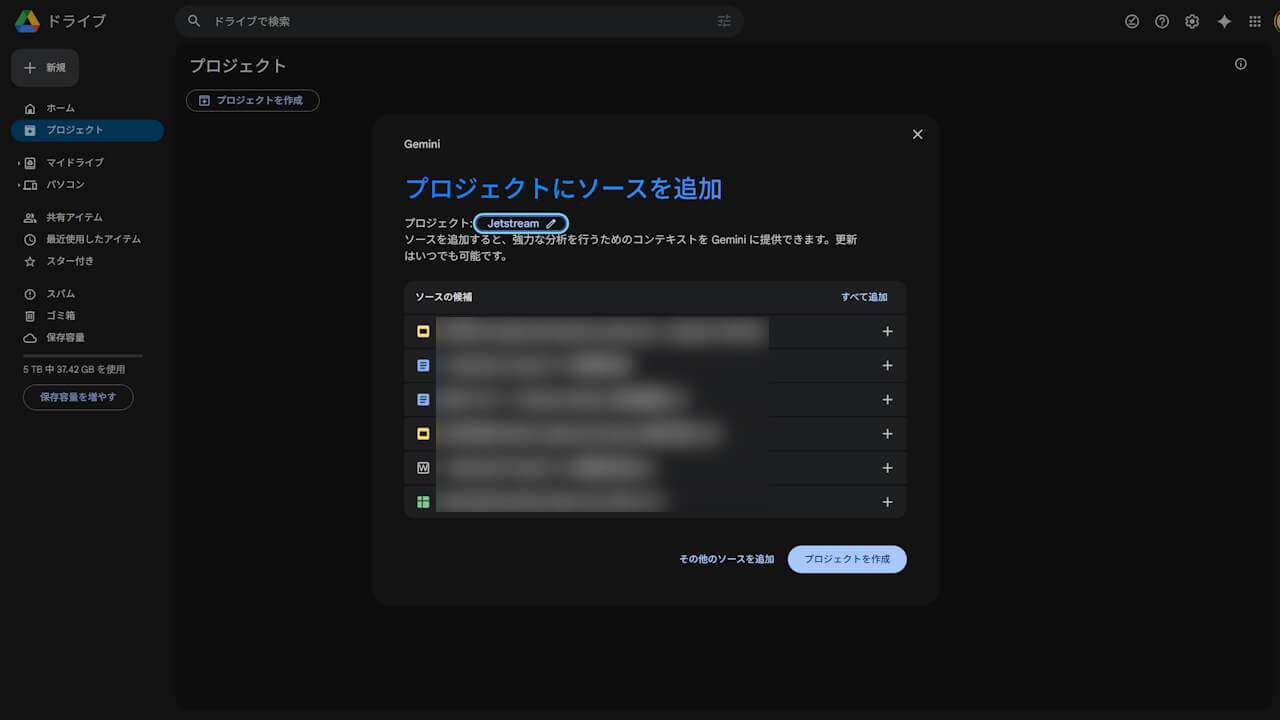Click the 新規 button
1280x720 pixels.
coord(45,67)
